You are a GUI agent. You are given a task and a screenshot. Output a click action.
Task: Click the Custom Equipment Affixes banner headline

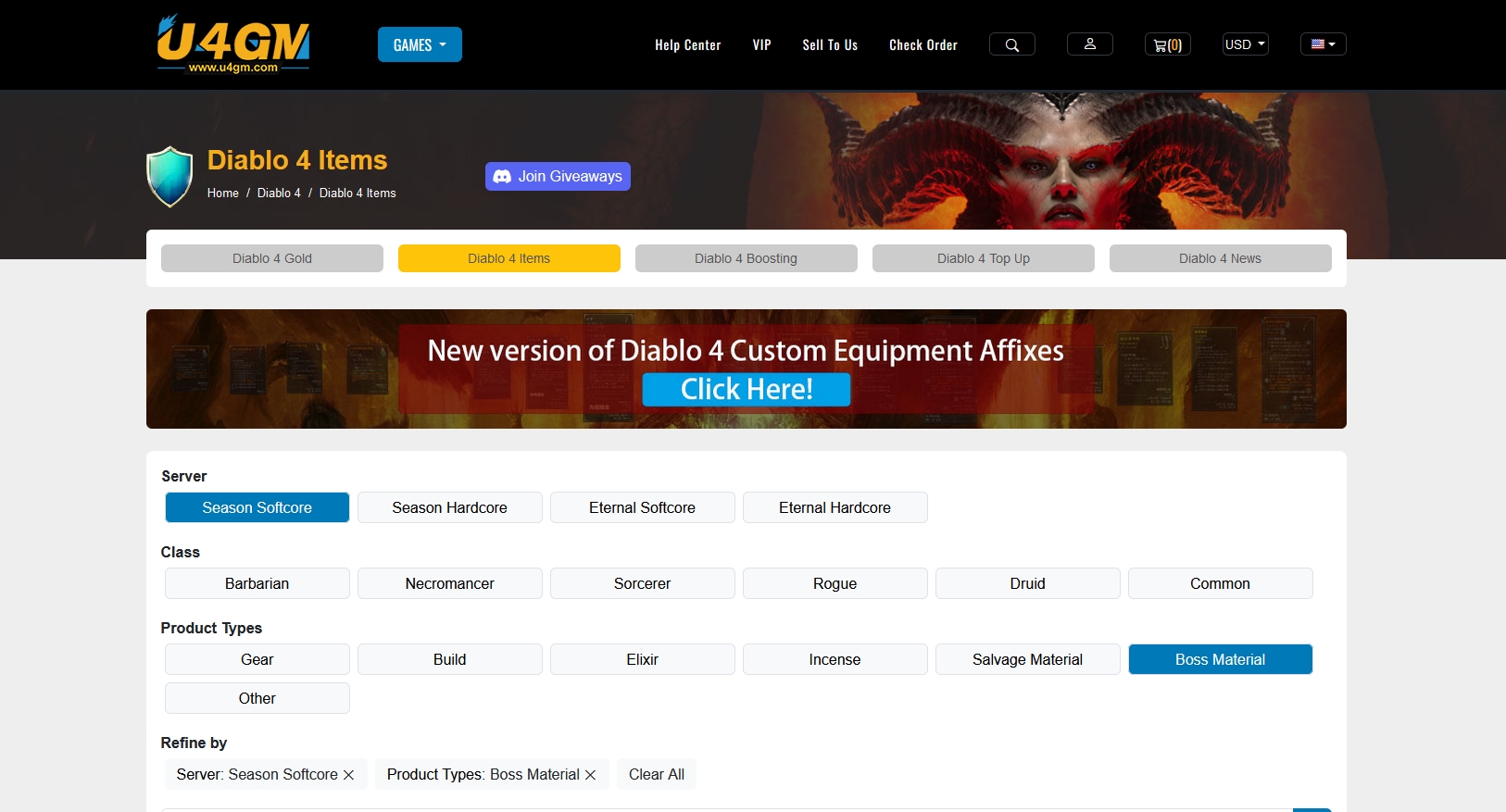tap(746, 351)
